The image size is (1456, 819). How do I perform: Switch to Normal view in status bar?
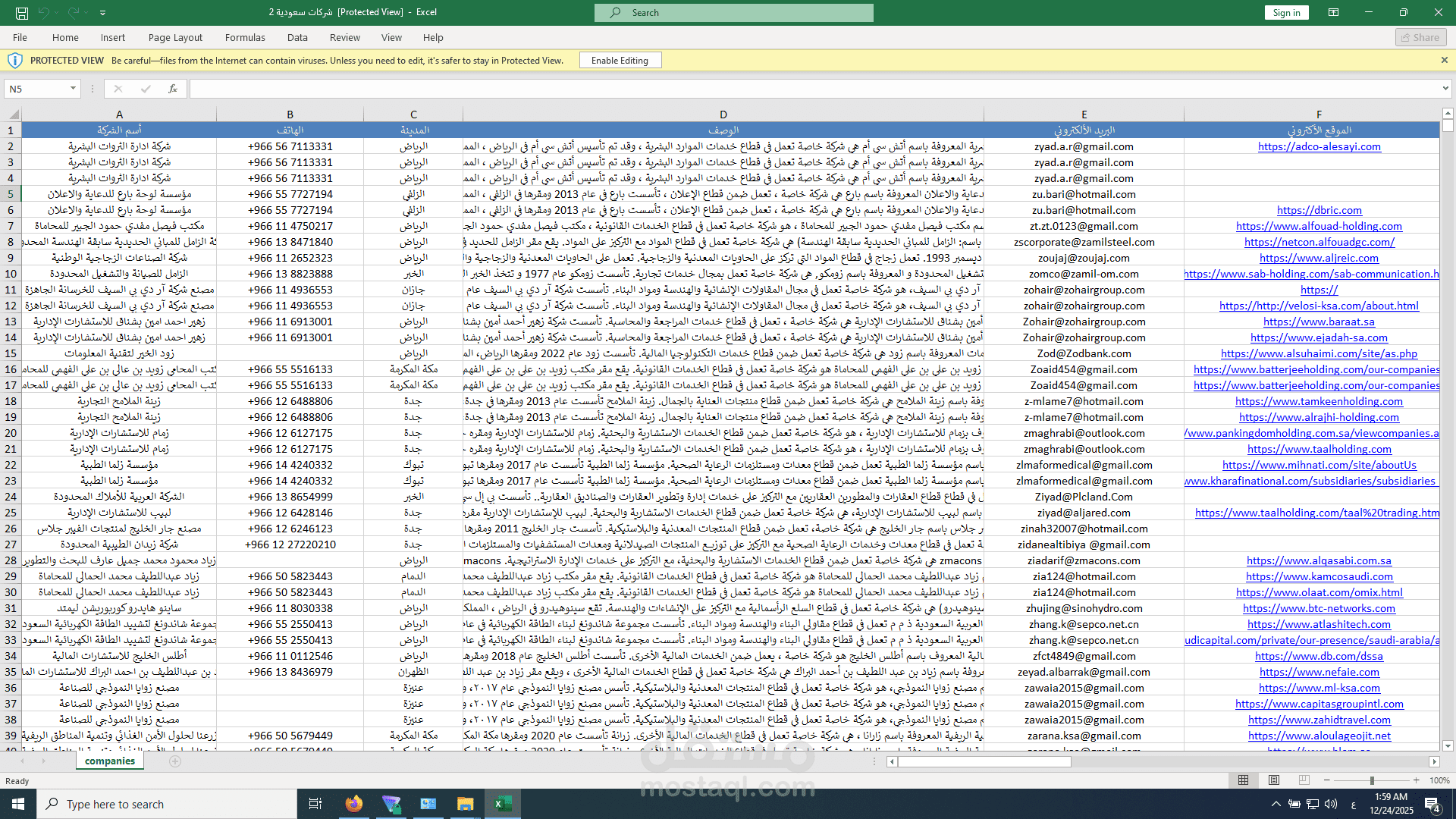1243,780
